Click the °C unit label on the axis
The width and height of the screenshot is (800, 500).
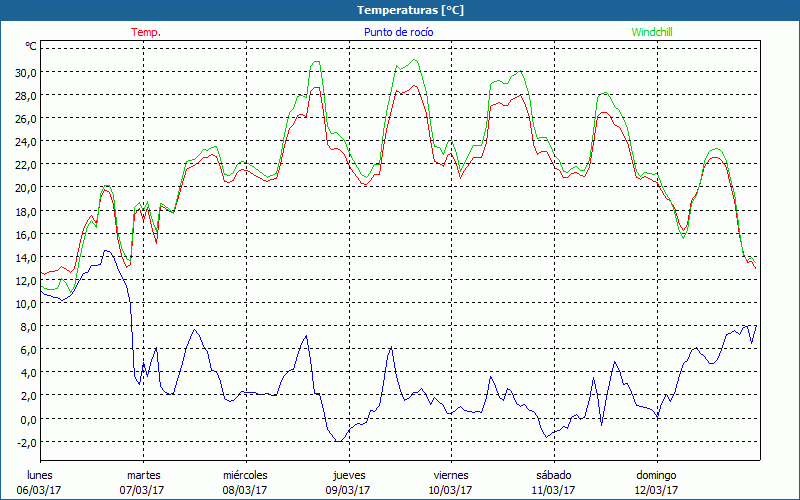[31, 46]
